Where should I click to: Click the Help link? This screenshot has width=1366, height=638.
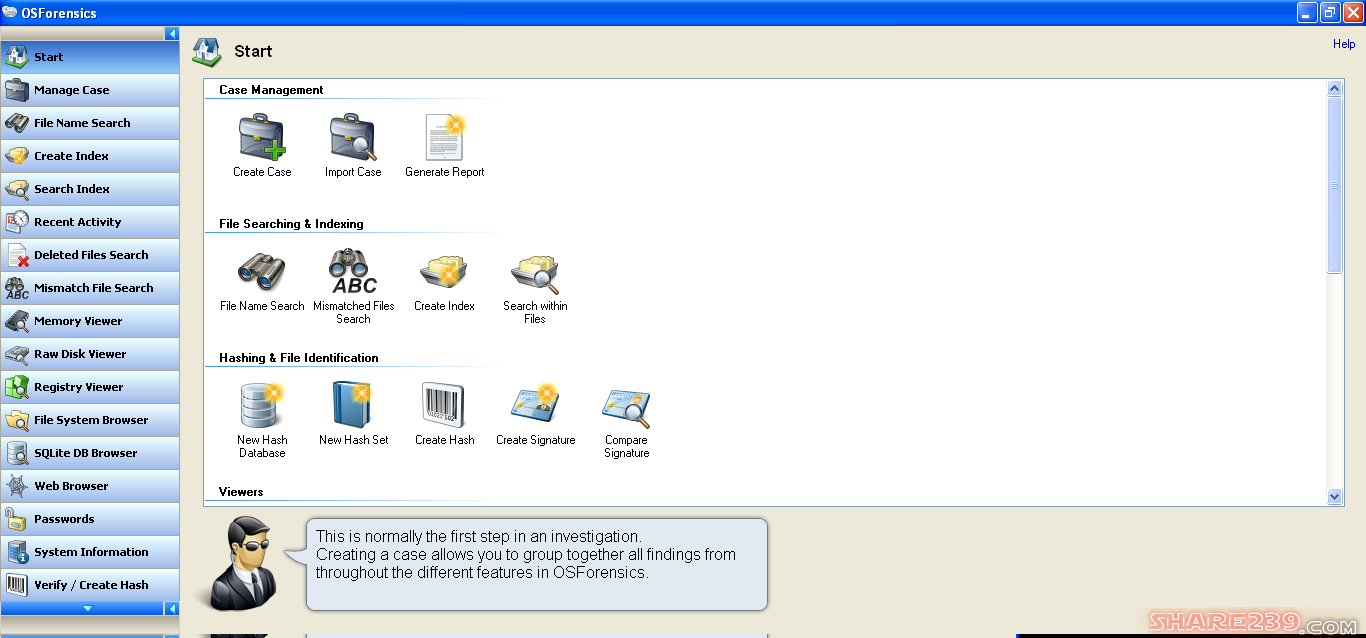[x=1343, y=44]
